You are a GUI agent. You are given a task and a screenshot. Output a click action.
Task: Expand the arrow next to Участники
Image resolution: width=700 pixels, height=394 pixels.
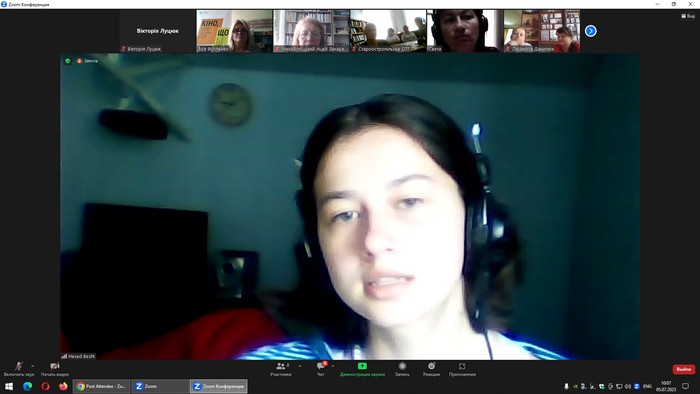pos(300,366)
